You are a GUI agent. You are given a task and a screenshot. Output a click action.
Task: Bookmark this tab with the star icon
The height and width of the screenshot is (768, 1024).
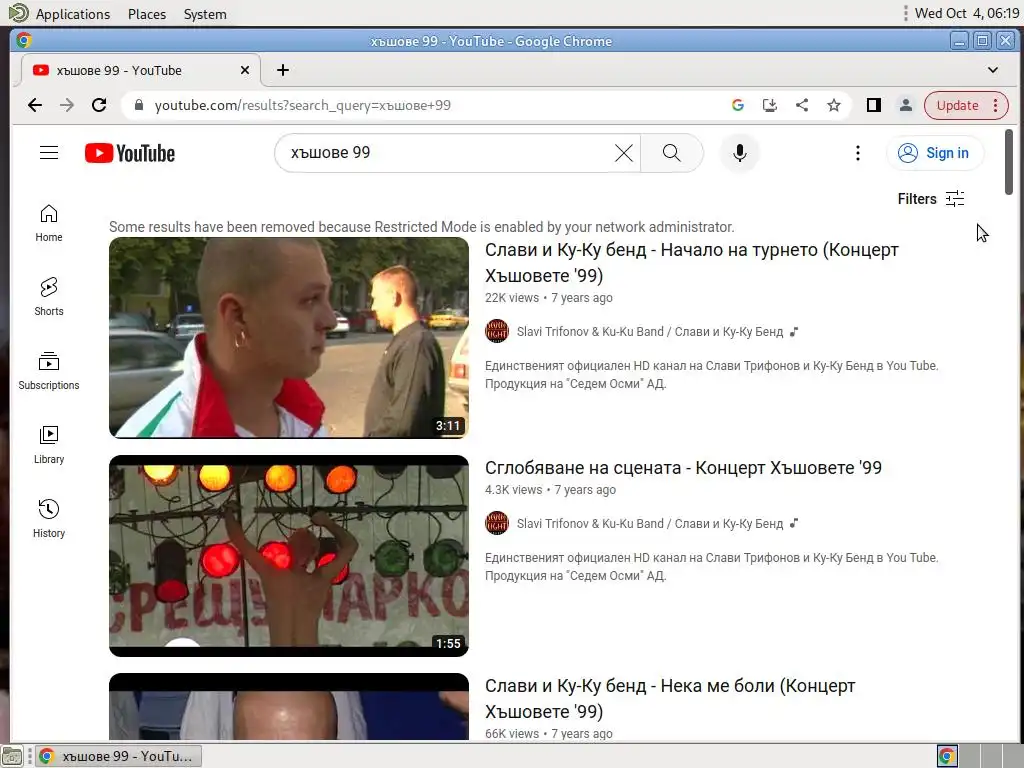(x=834, y=105)
